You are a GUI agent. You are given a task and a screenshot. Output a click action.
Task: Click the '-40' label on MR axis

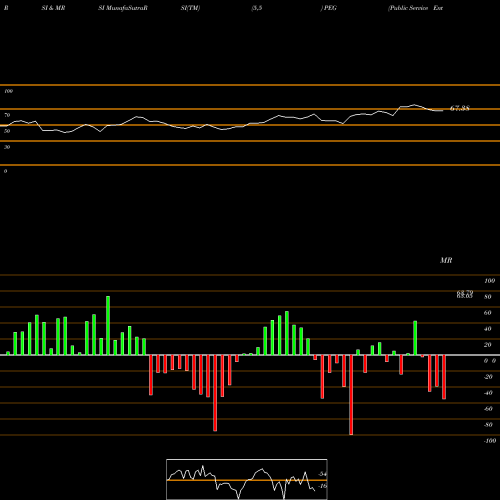488,393
